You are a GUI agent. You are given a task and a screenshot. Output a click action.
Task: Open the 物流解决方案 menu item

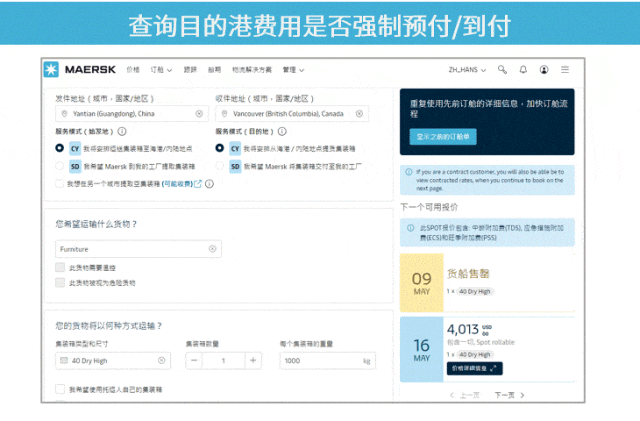coord(252,70)
